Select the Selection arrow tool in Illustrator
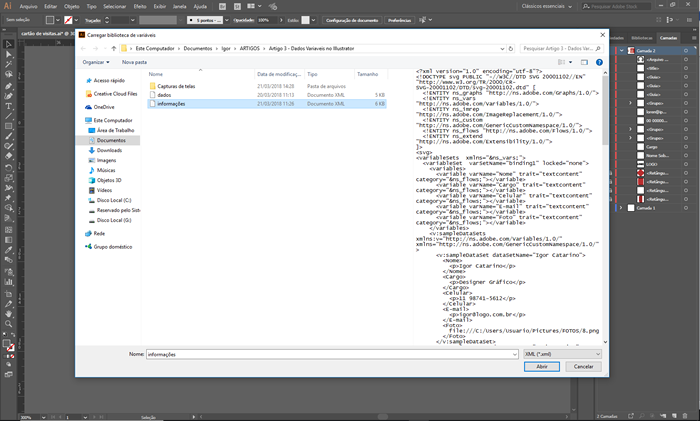 coord(8,44)
